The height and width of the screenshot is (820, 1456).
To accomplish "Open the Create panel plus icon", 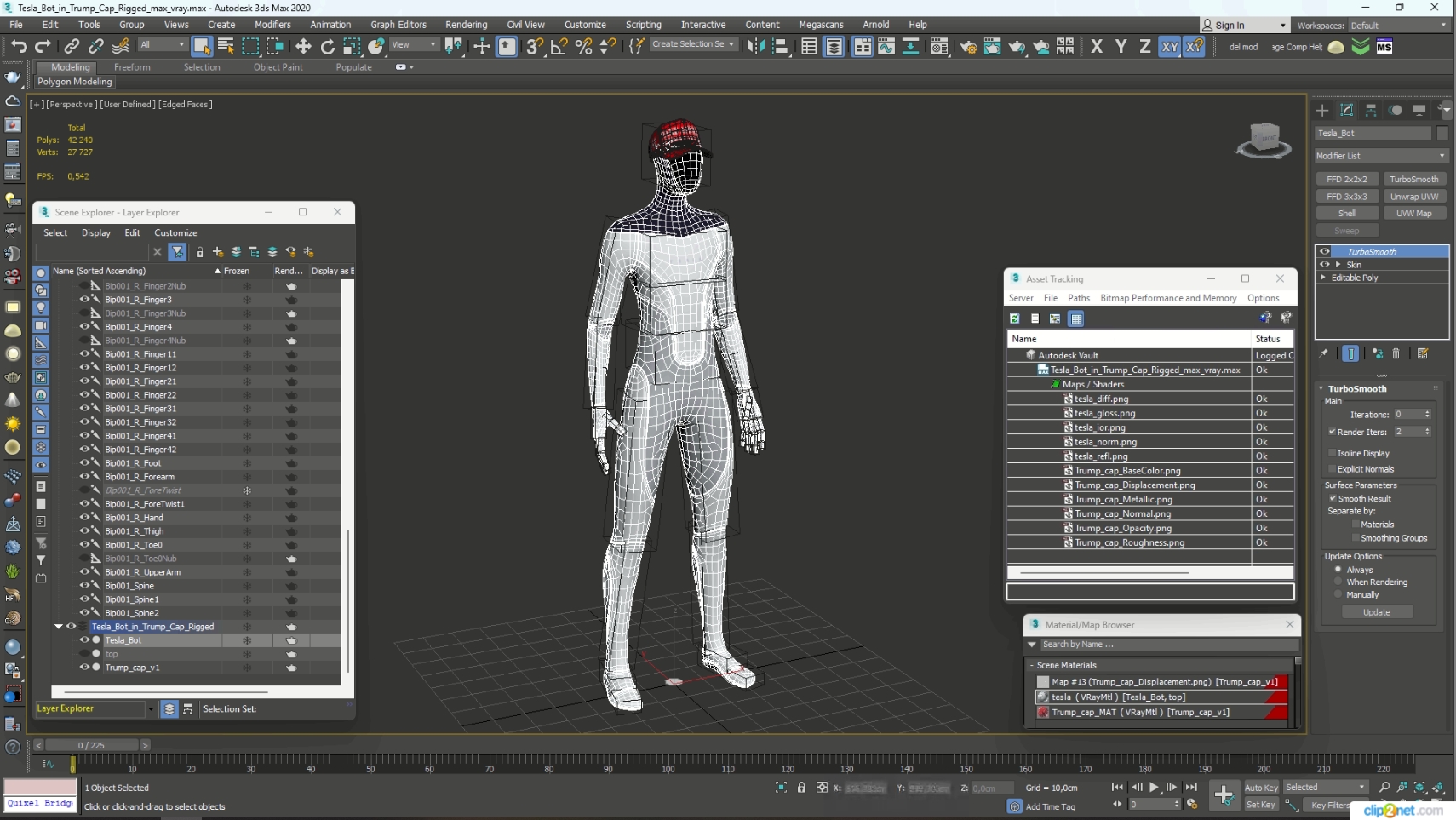I will point(1322,110).
